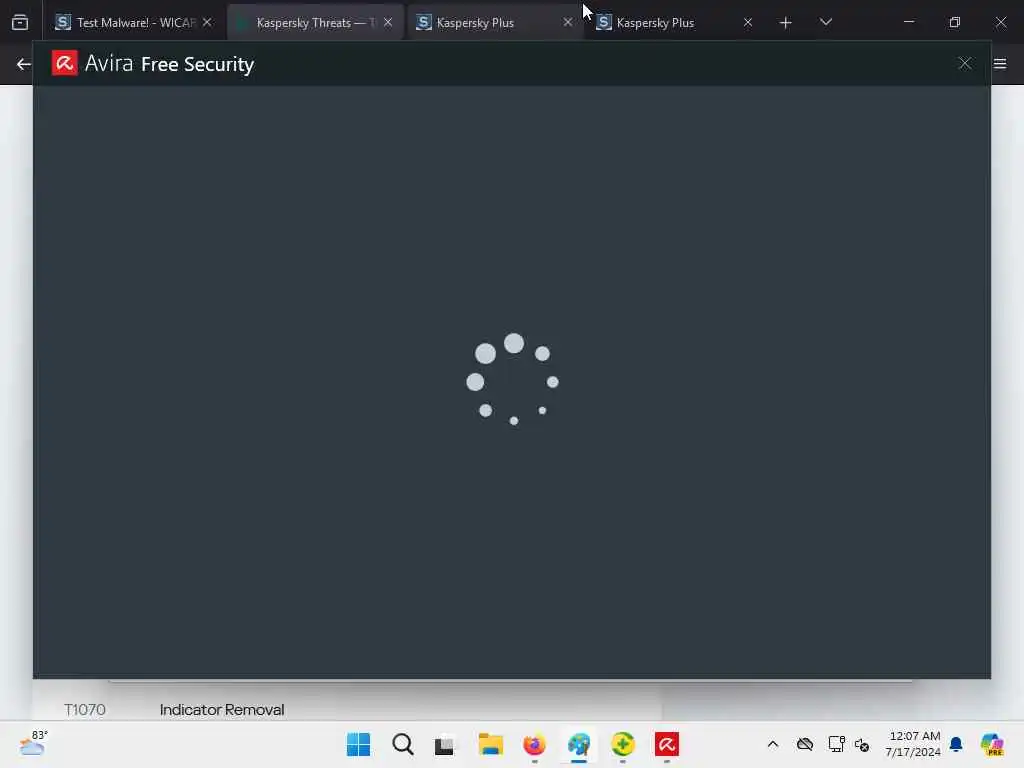Screen dimensions: 1024x768
Task: Minimize the browser window
Action: pos(908,22)
